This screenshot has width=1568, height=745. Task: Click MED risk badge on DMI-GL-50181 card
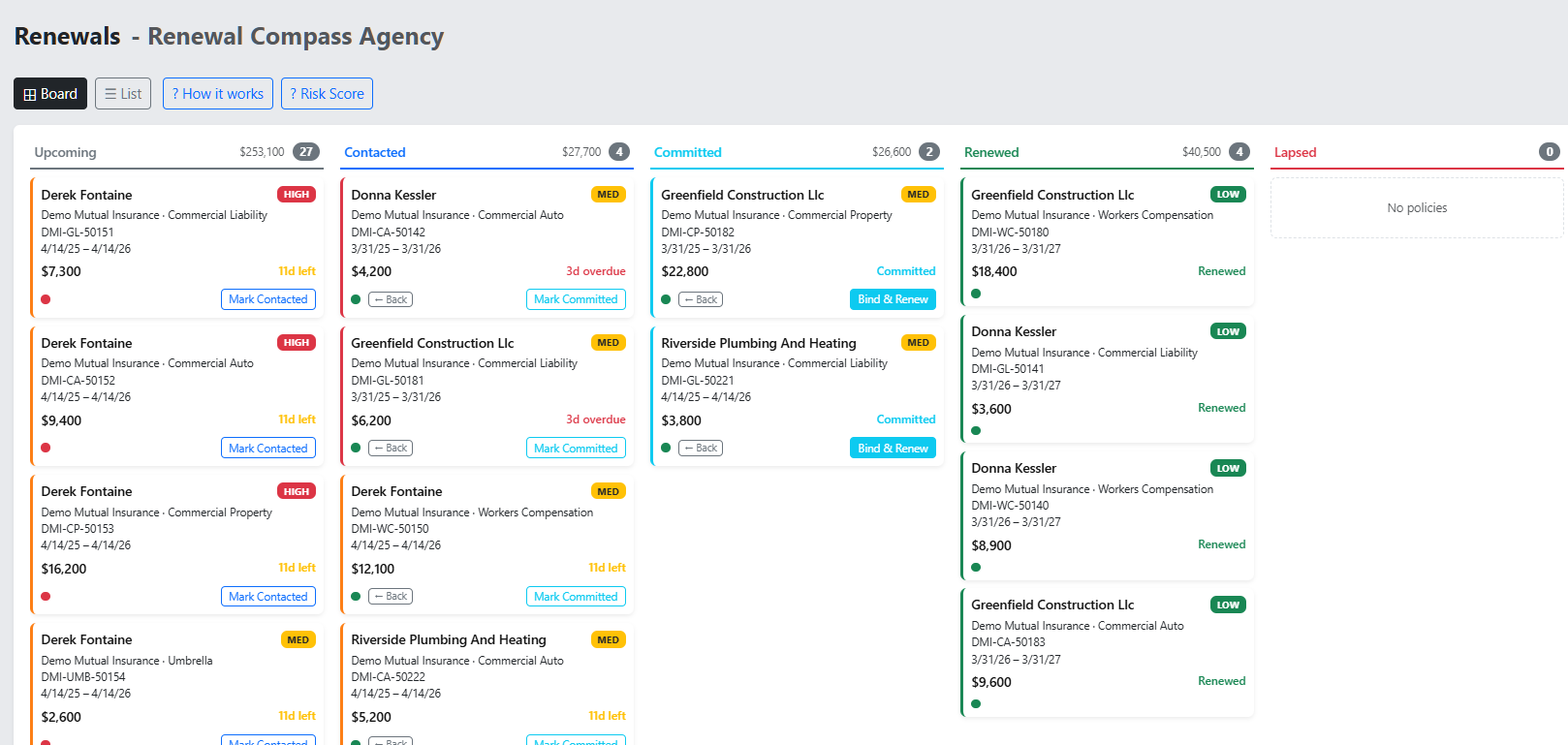(609, 343)
